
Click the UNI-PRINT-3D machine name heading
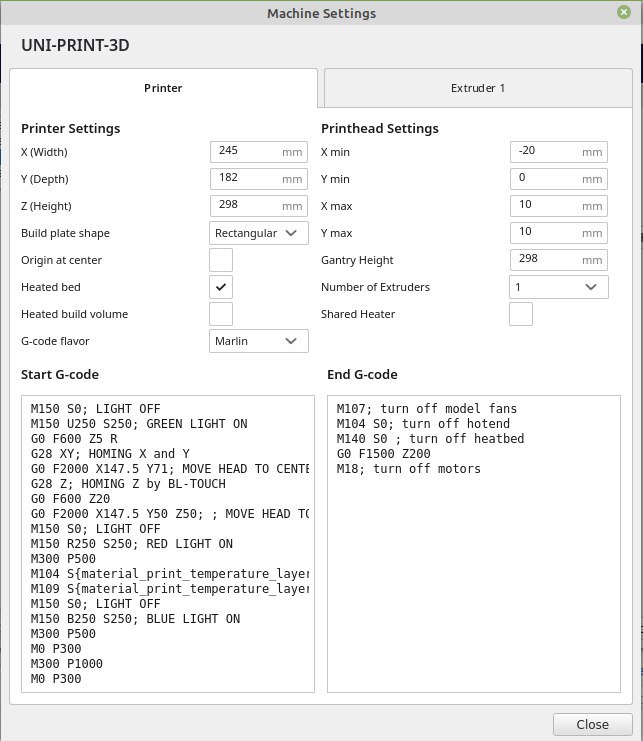pos(75,45)
